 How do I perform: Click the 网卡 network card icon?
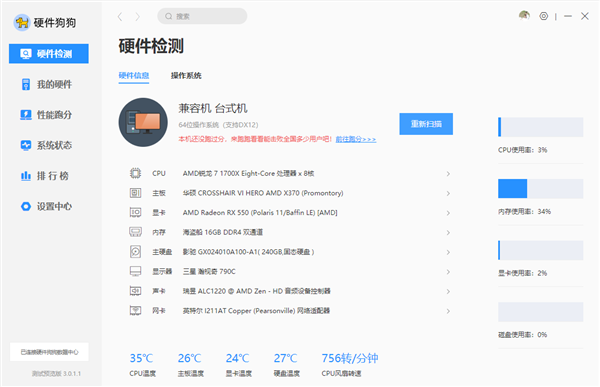tap(135, 310)
